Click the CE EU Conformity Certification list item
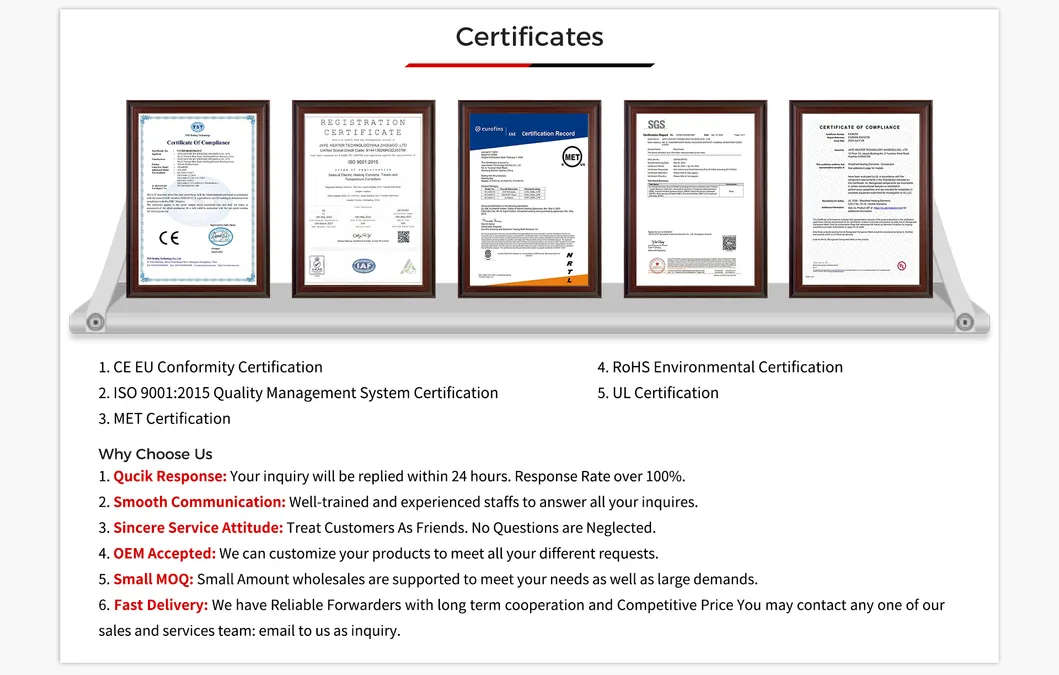Screen dimensions: 1059x675 tap(210, 367)
